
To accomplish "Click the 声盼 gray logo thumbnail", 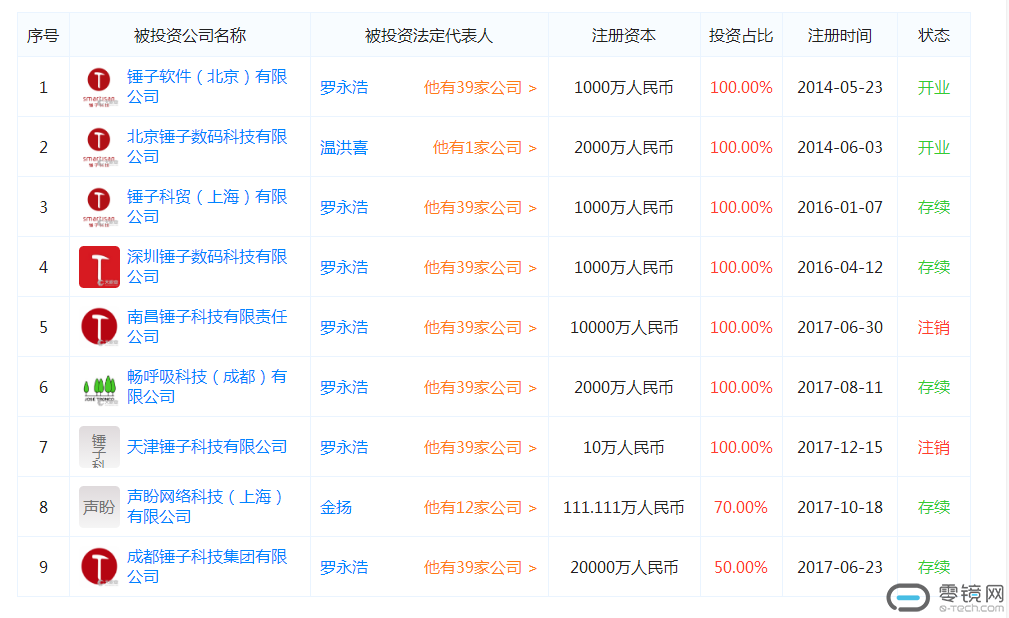I will tap(99, 507).
